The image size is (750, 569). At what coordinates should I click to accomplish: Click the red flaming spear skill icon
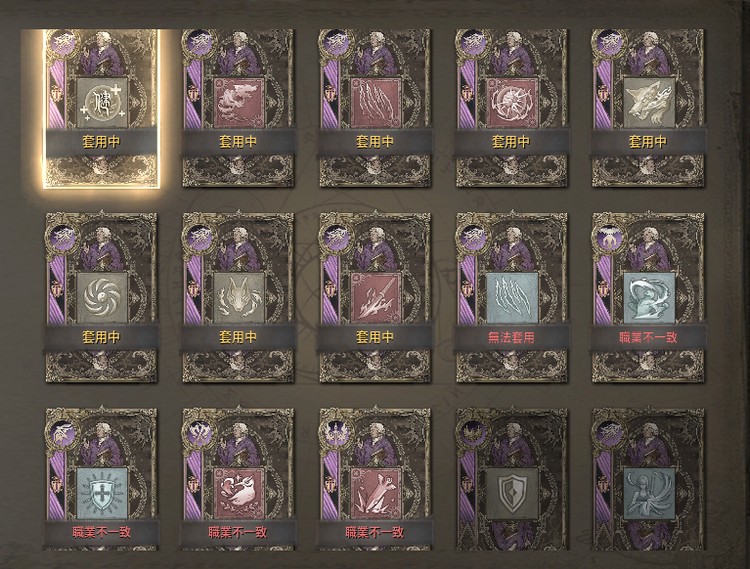pos(375,297)
